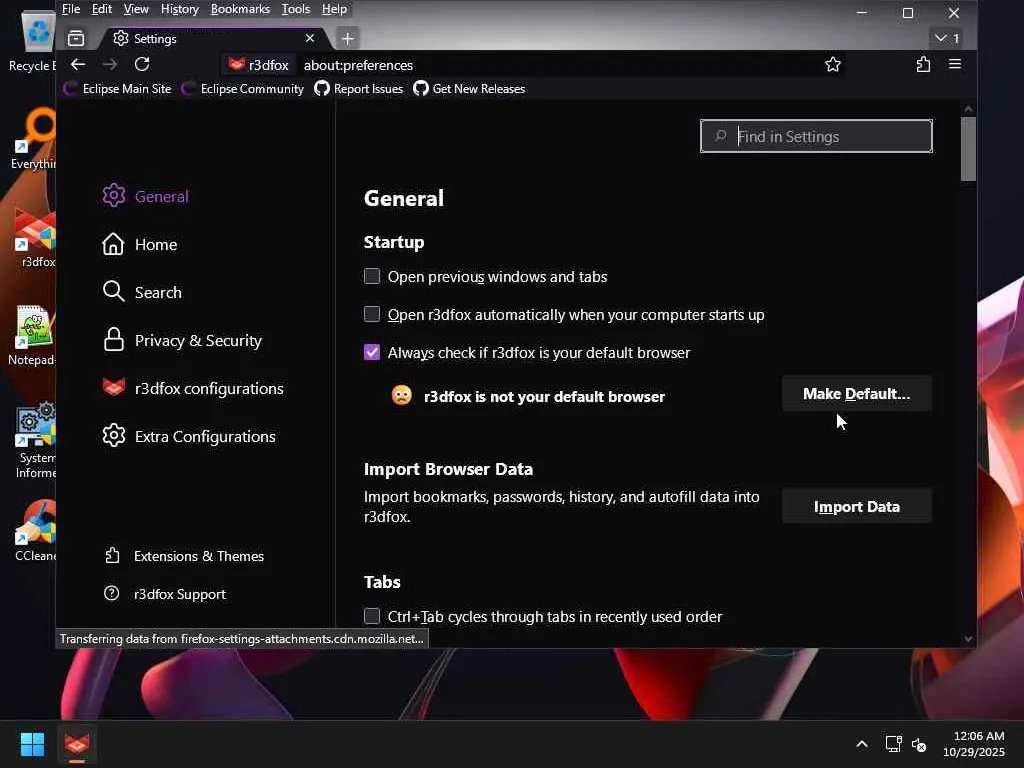Image resolution: width=1024 pixels, height=768 pixels.
Task: Open the tab overview icon left of Settings tab
Action: [x=76, y=39]
